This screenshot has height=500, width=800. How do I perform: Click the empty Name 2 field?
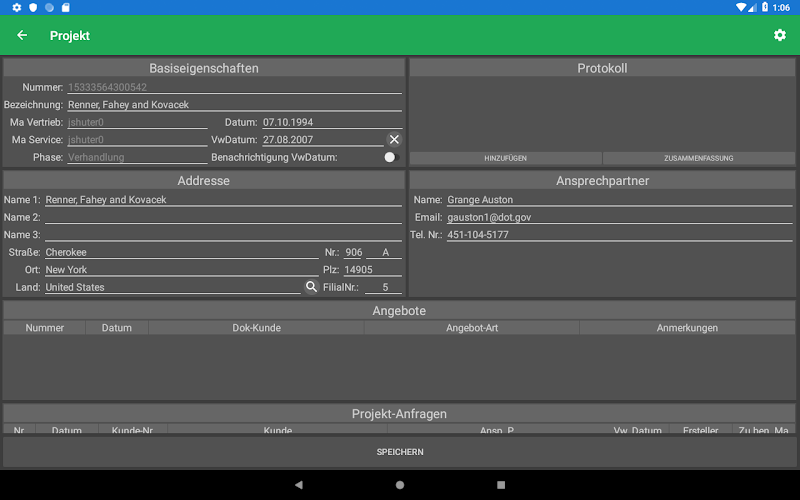point(223,217)
